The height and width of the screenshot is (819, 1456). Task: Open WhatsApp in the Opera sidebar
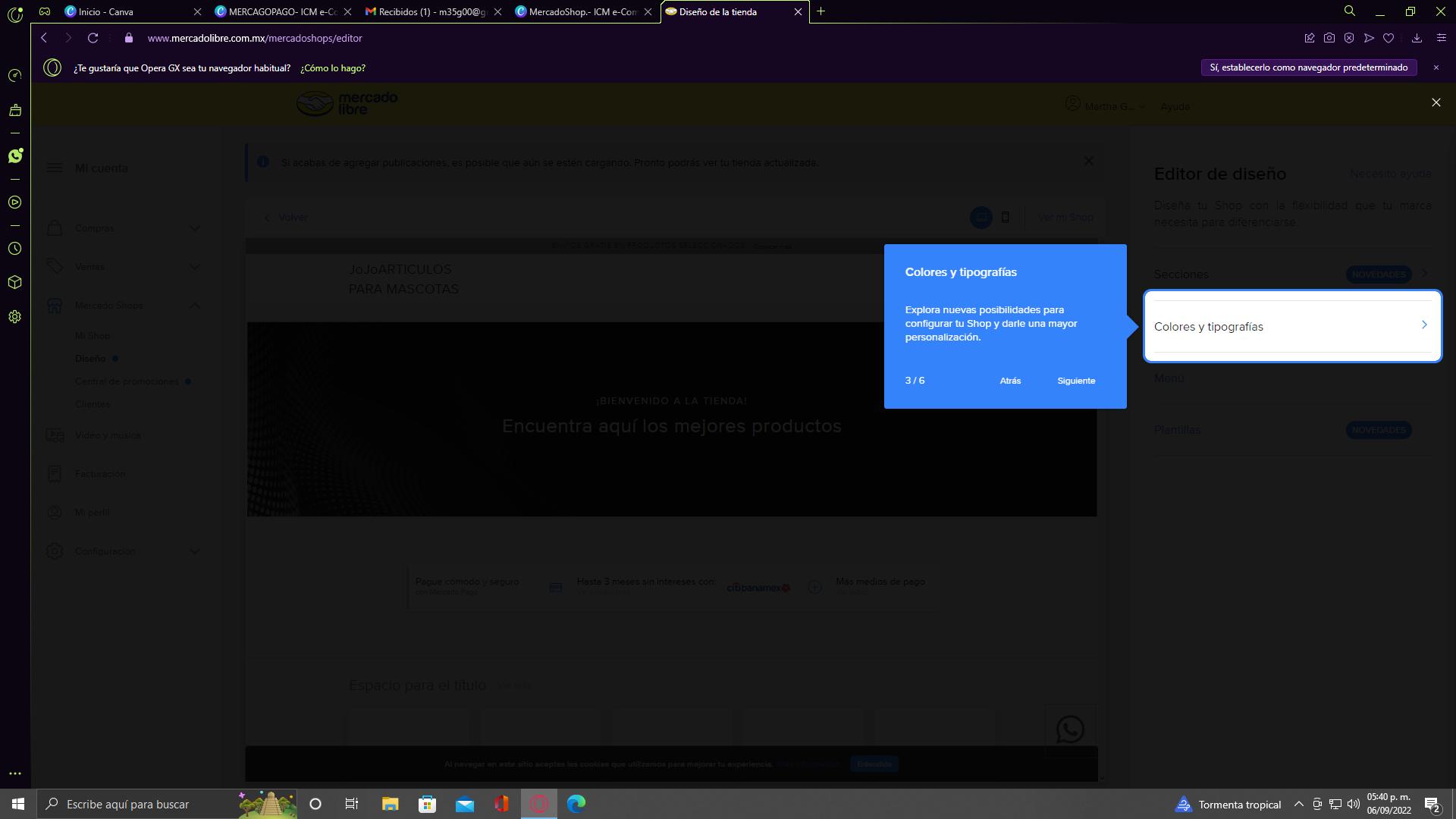pos(15,155)
